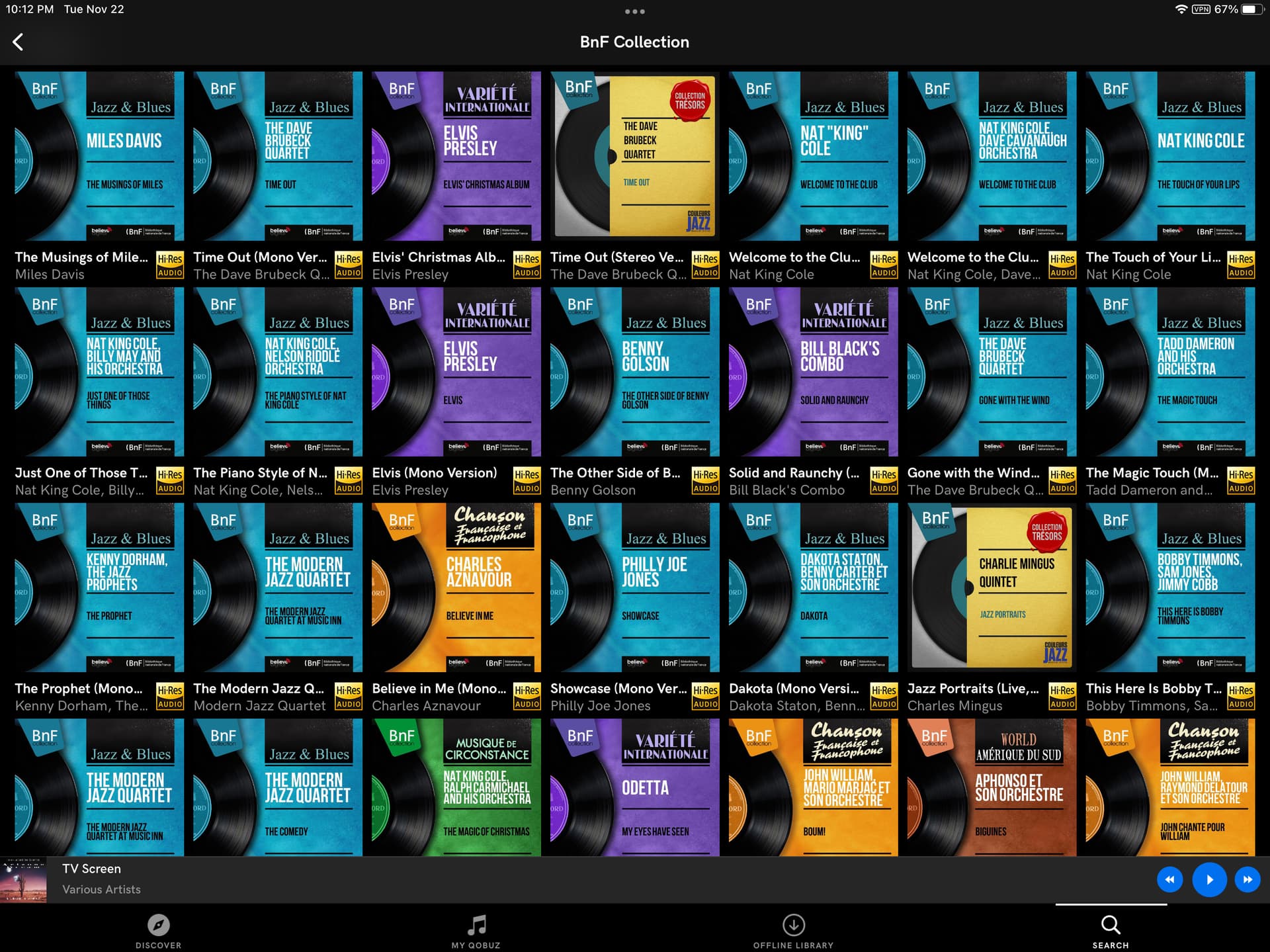
Task: Open artist Philly Joe Jones link
Action: pyautogui.click(x=600, y=706)
